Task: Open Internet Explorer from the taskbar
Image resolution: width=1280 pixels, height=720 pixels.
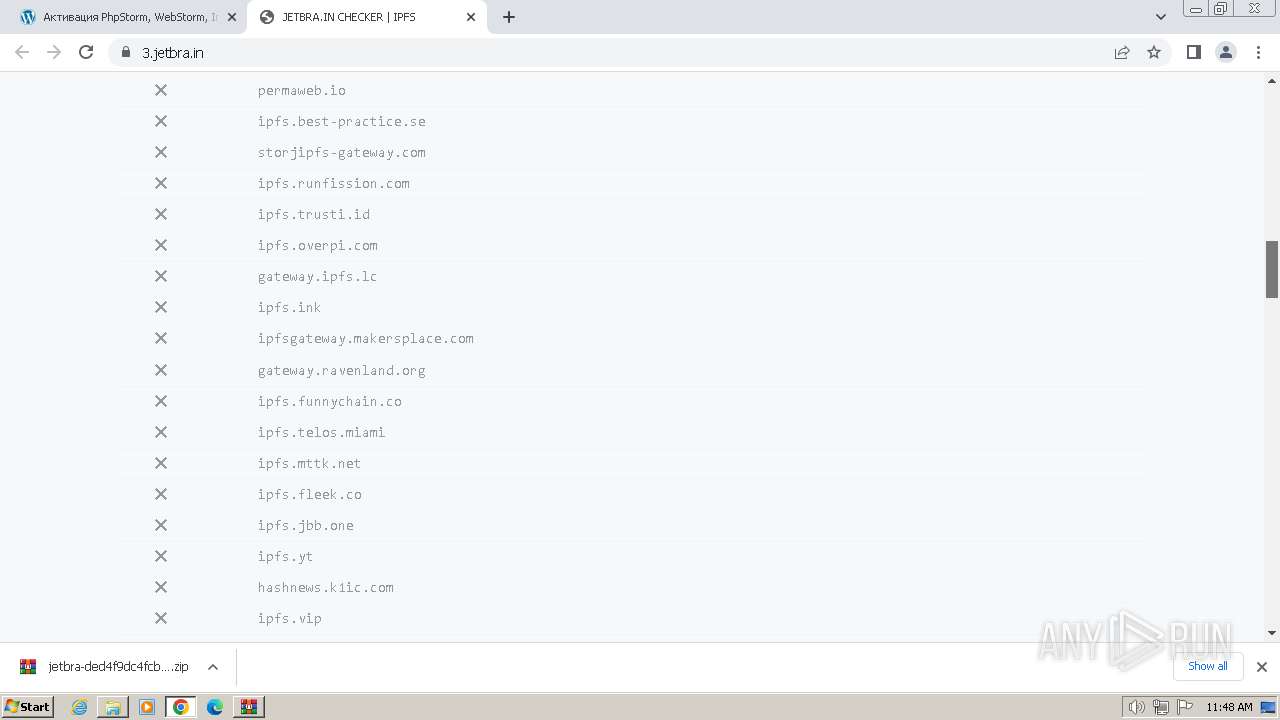Action: pos(80,707)
